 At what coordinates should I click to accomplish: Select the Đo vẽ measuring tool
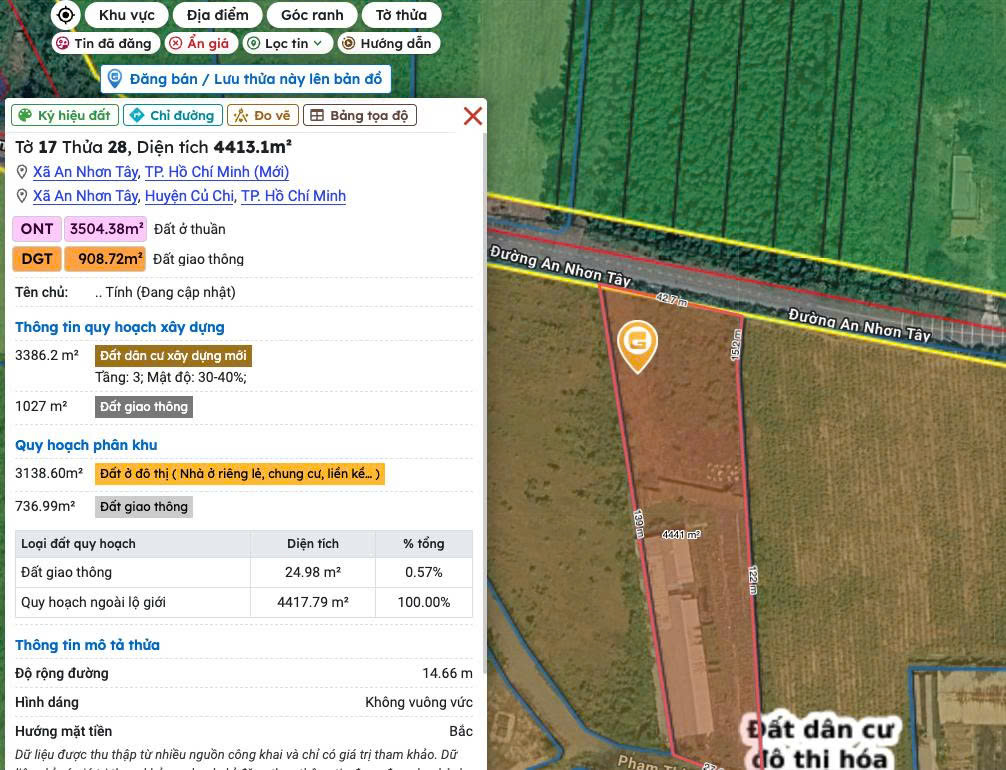click(x=262, y=116)
